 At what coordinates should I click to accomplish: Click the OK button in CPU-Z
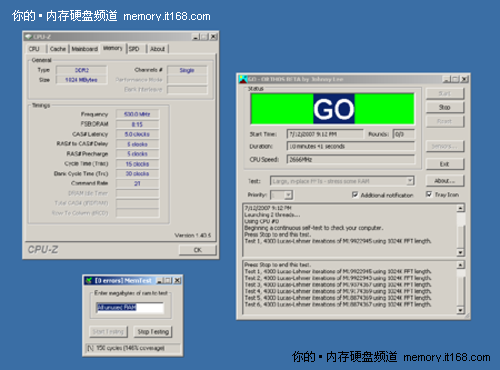198,250
